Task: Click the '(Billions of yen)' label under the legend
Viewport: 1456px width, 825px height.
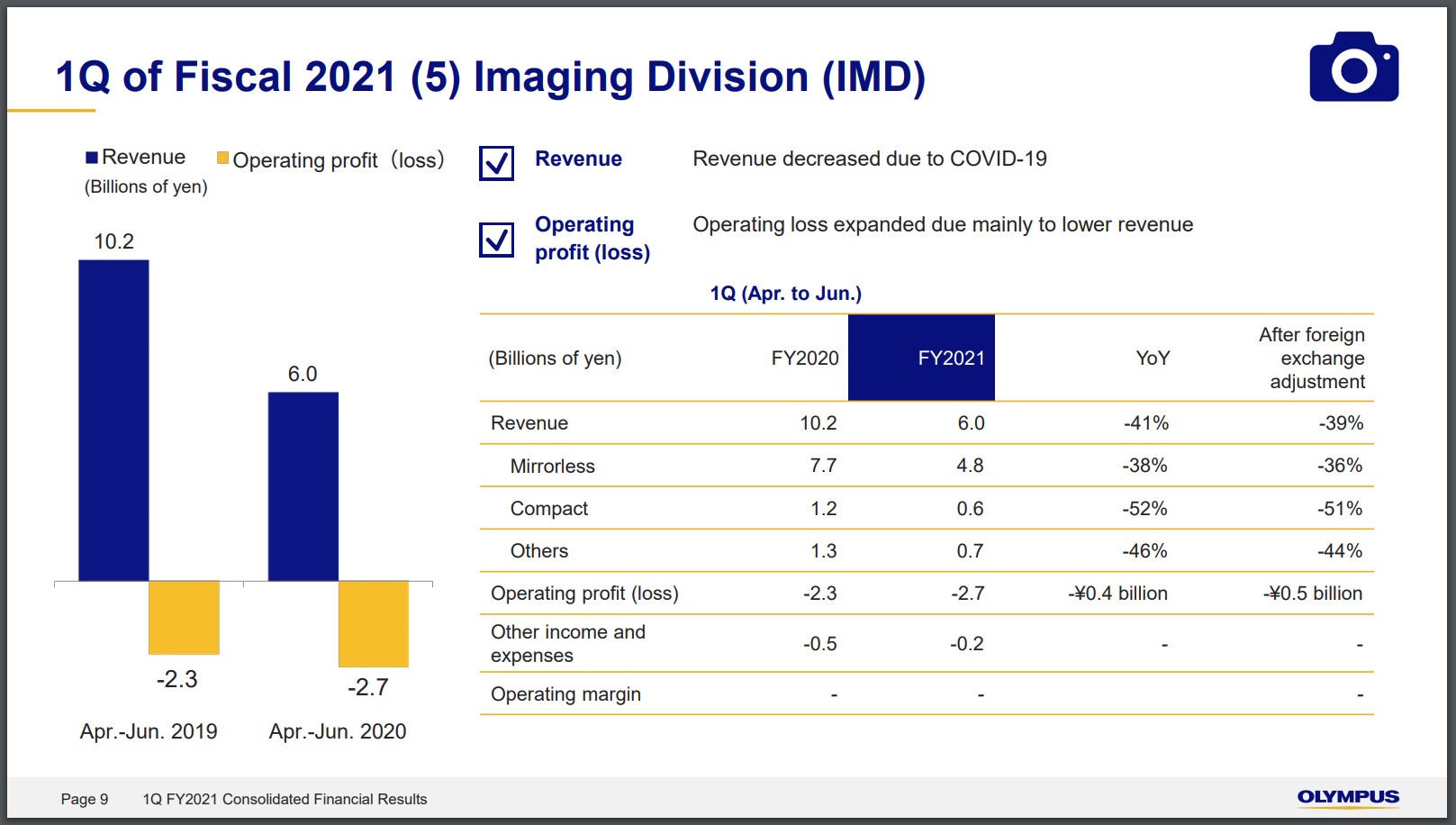Action: coord(146,186)
